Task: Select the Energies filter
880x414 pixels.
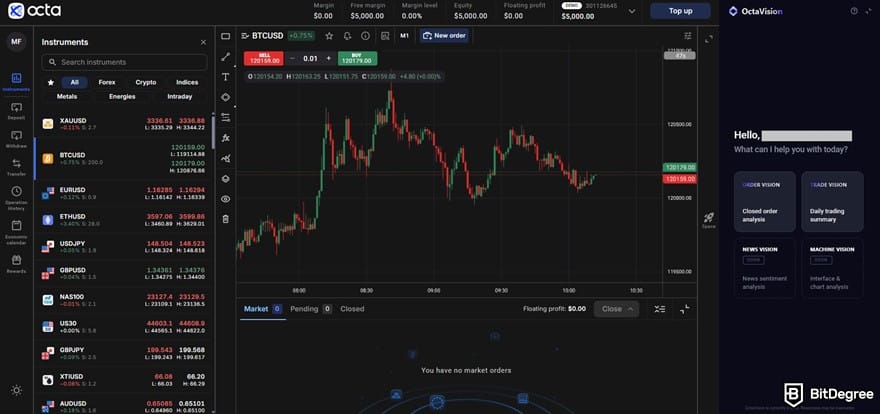Action: [122, 96]
